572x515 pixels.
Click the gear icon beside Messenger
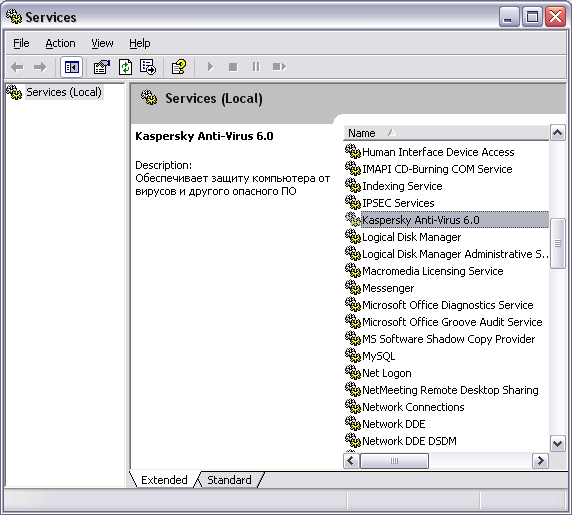(x=353, y=287)
